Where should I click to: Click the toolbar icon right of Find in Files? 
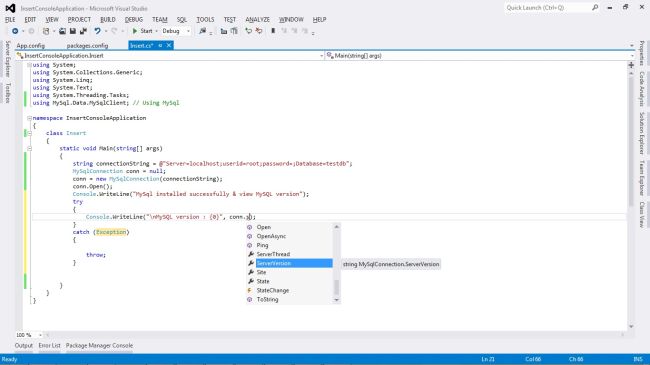tap(224, 31)
